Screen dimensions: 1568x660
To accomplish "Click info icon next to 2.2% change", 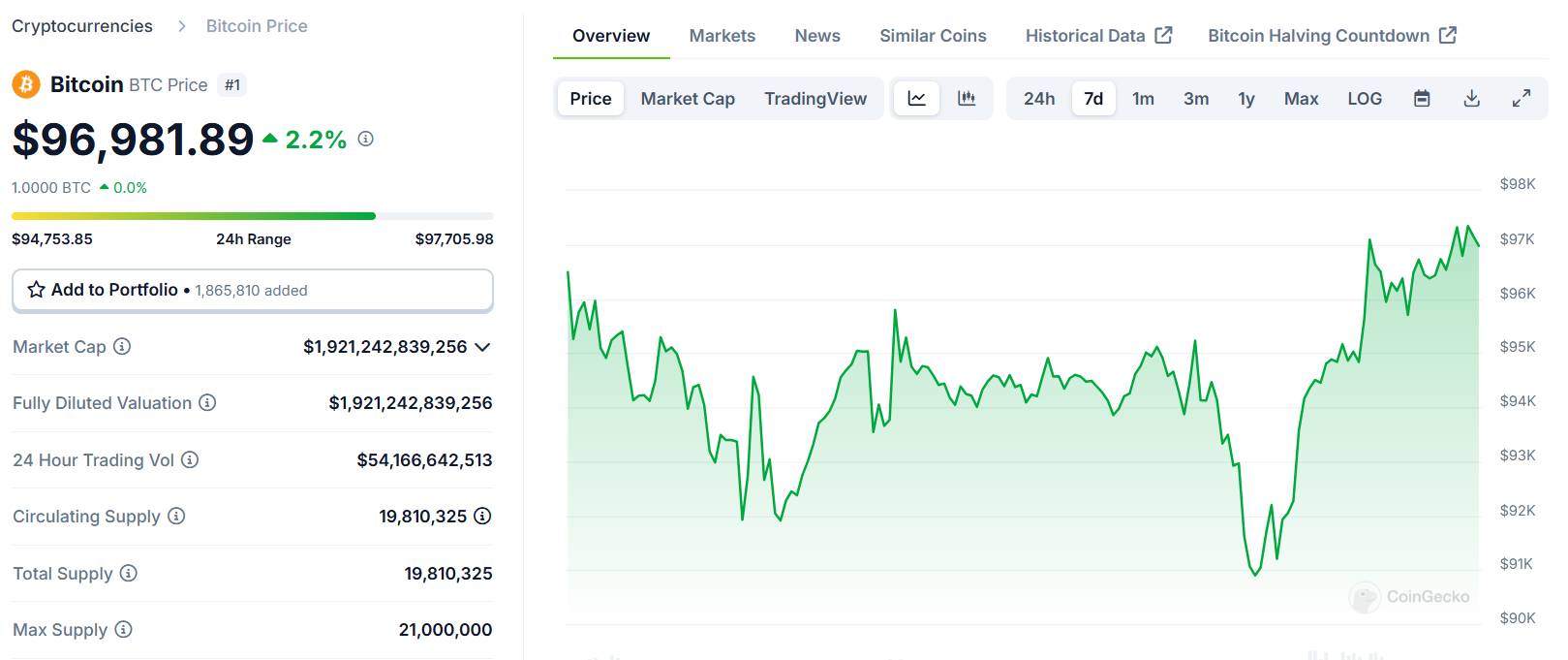I will (x=365, y=140).
